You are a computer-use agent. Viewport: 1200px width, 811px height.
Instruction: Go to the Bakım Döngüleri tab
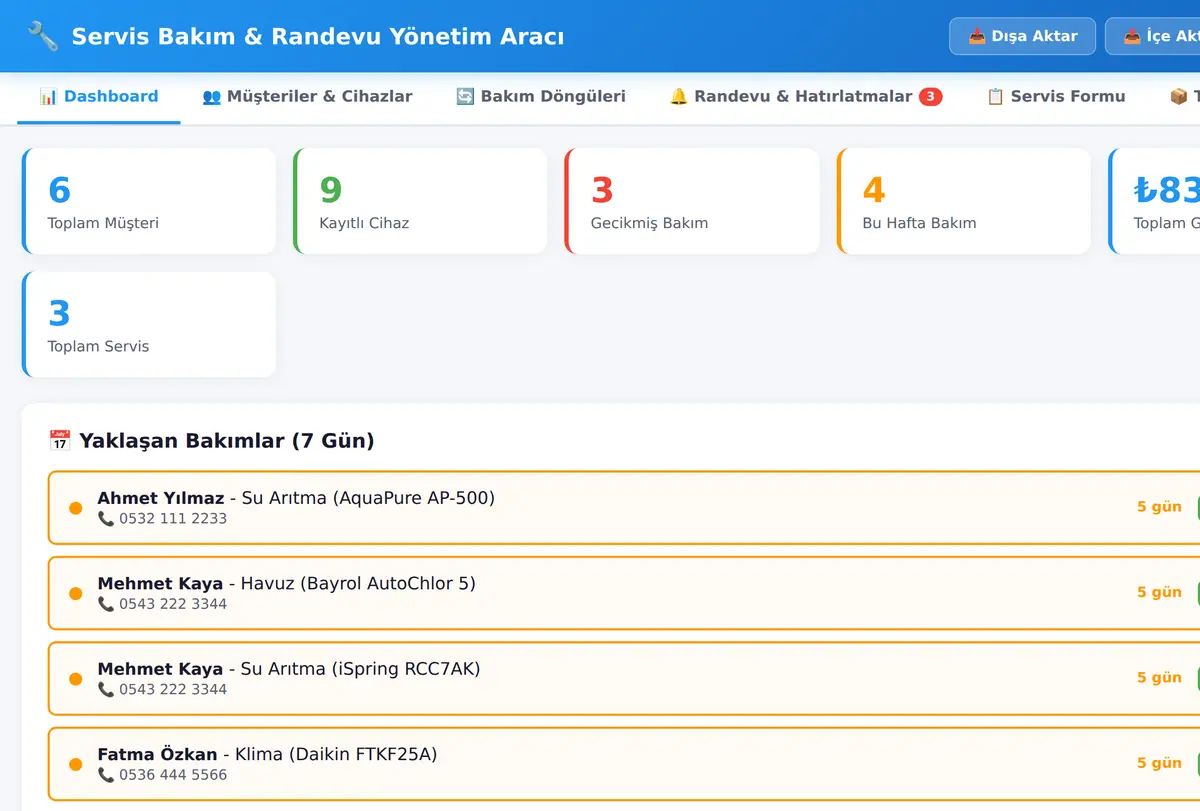coord(541,97)
